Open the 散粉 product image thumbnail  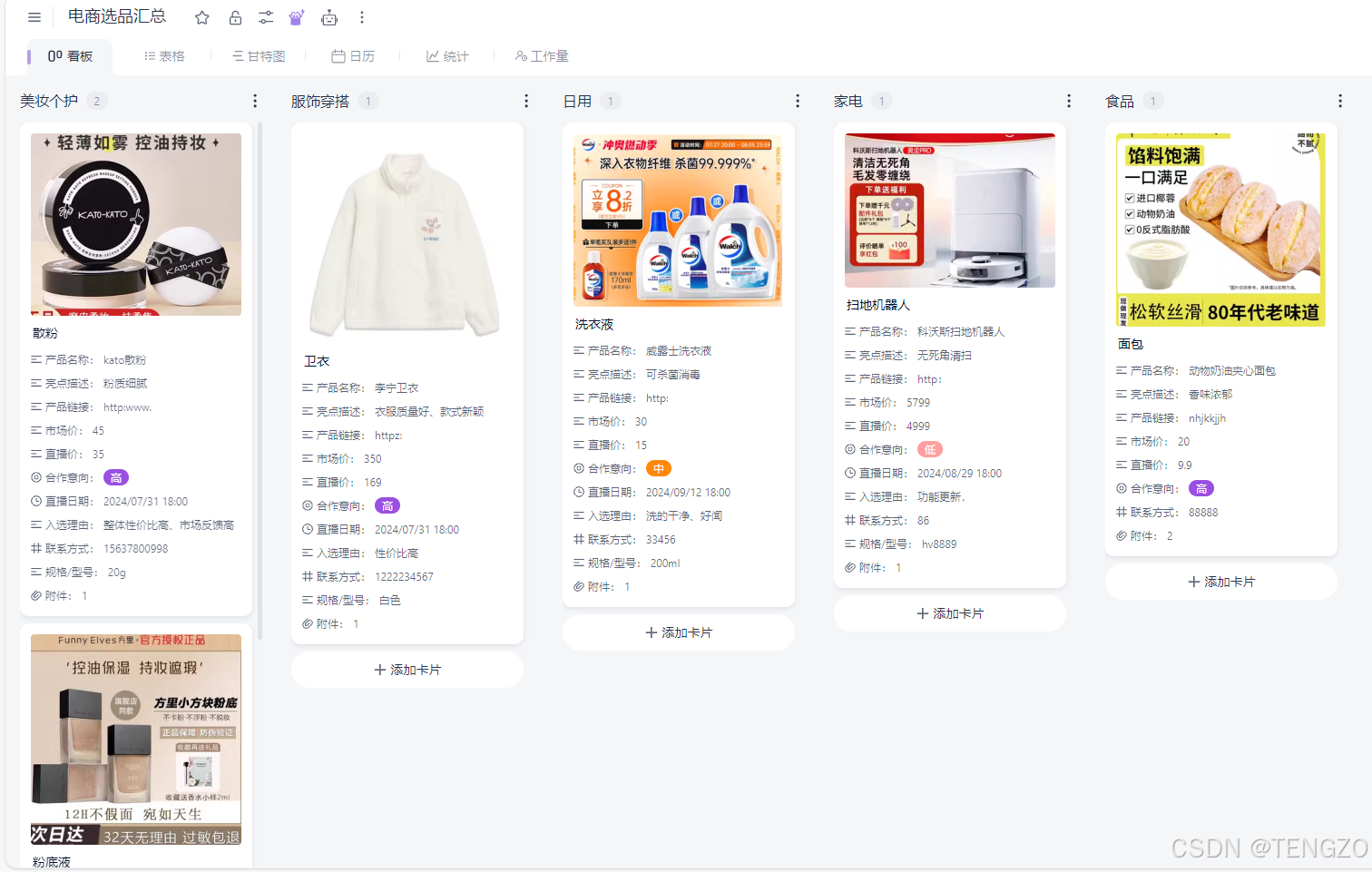(136, 224)
